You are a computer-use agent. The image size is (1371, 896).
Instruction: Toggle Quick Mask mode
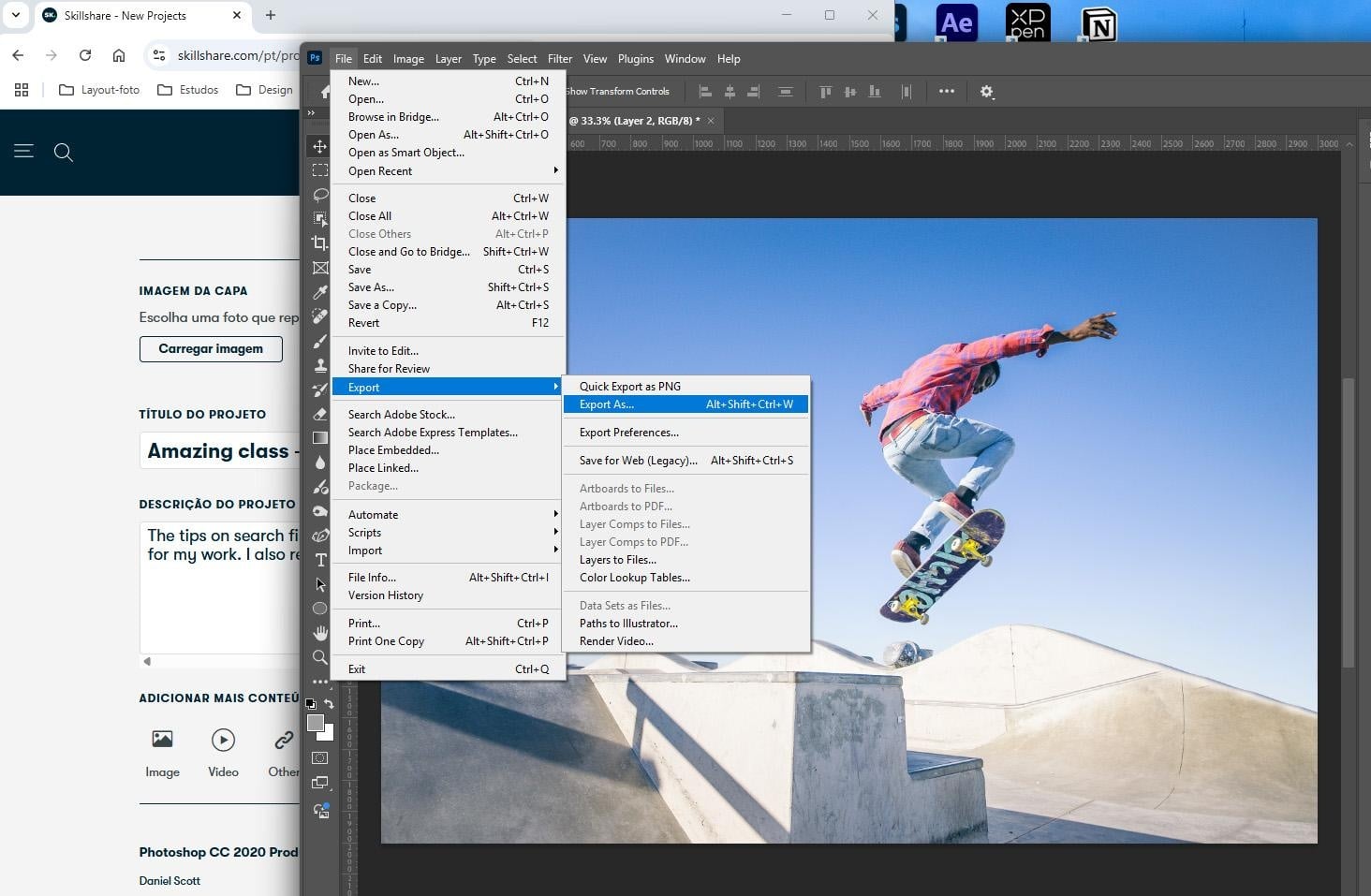[320, 757]
